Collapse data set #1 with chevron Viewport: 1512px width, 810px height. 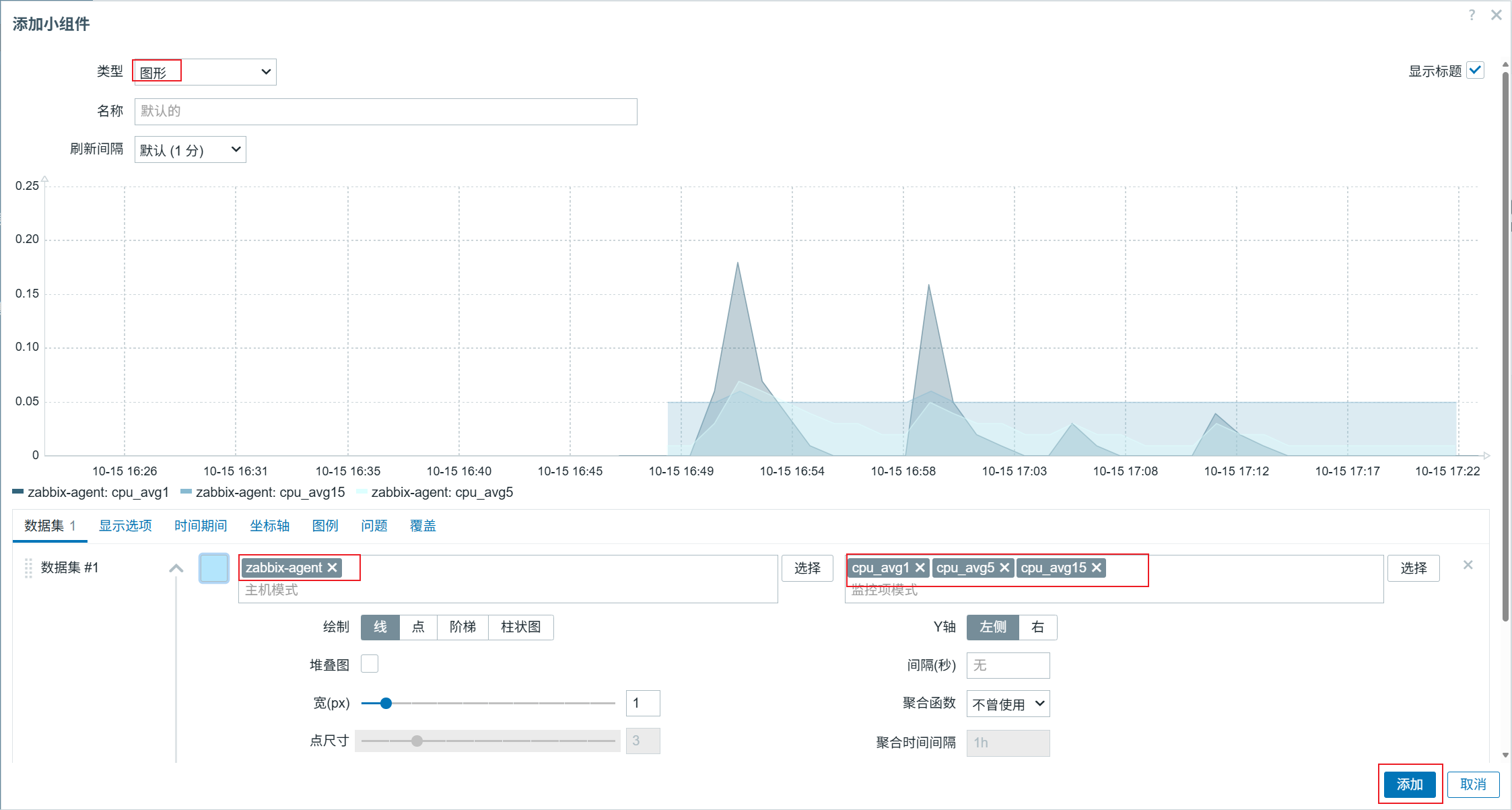click(x=176, y=568)
